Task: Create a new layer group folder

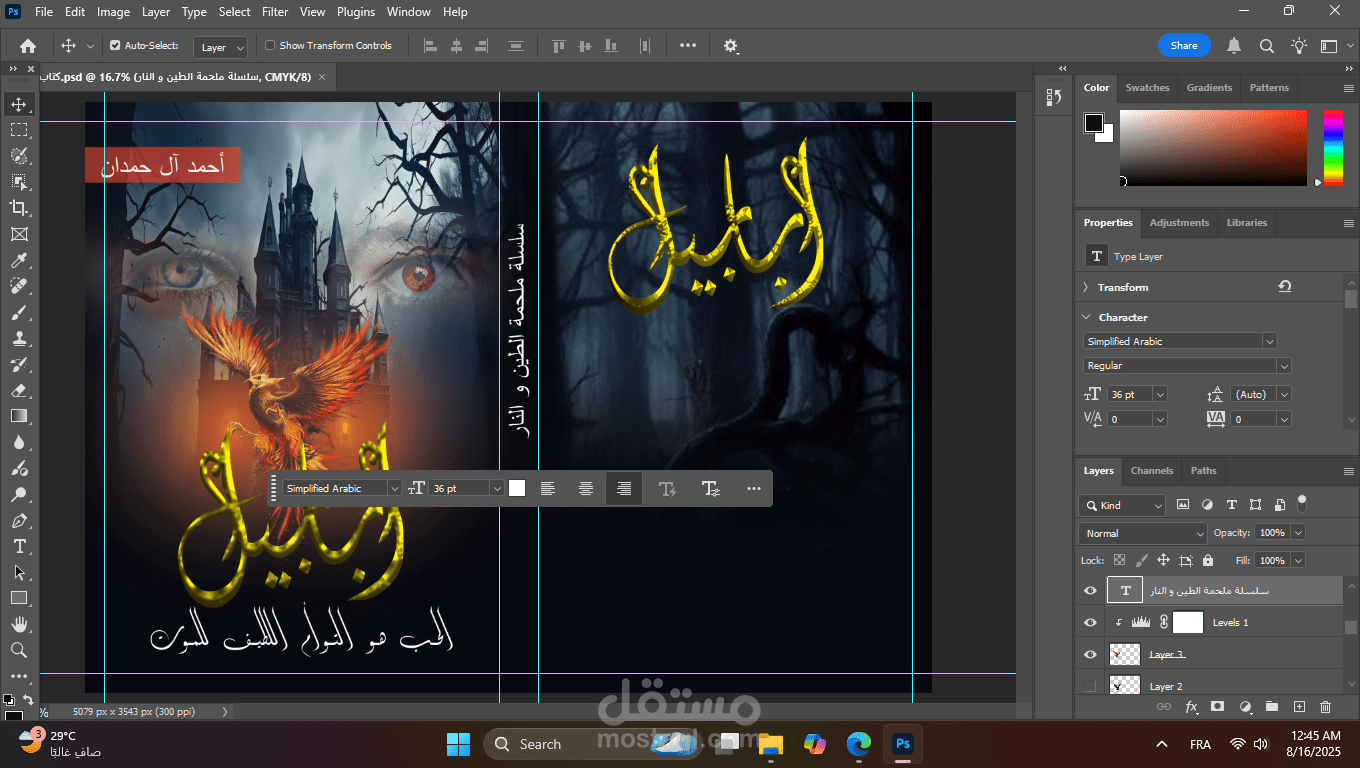Action: (x=1272, y=706)
